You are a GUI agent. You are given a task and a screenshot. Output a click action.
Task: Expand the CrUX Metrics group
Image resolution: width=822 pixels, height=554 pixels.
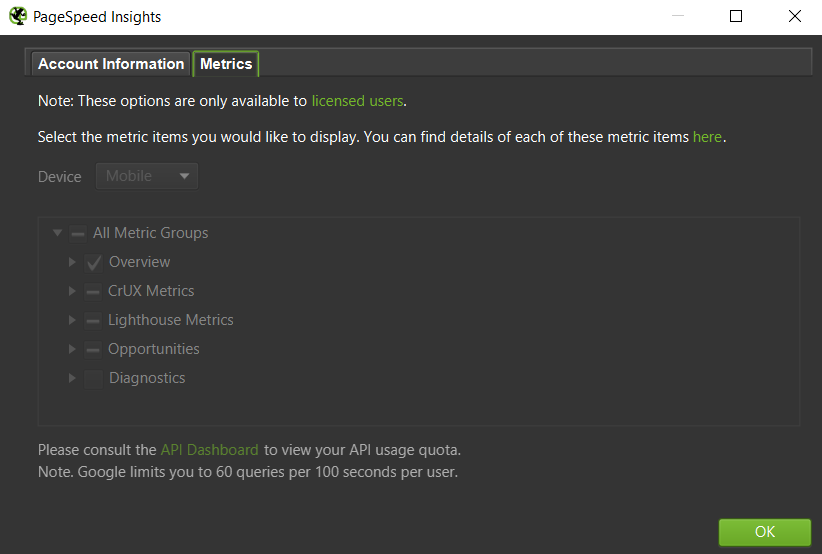tap(72, 291)
